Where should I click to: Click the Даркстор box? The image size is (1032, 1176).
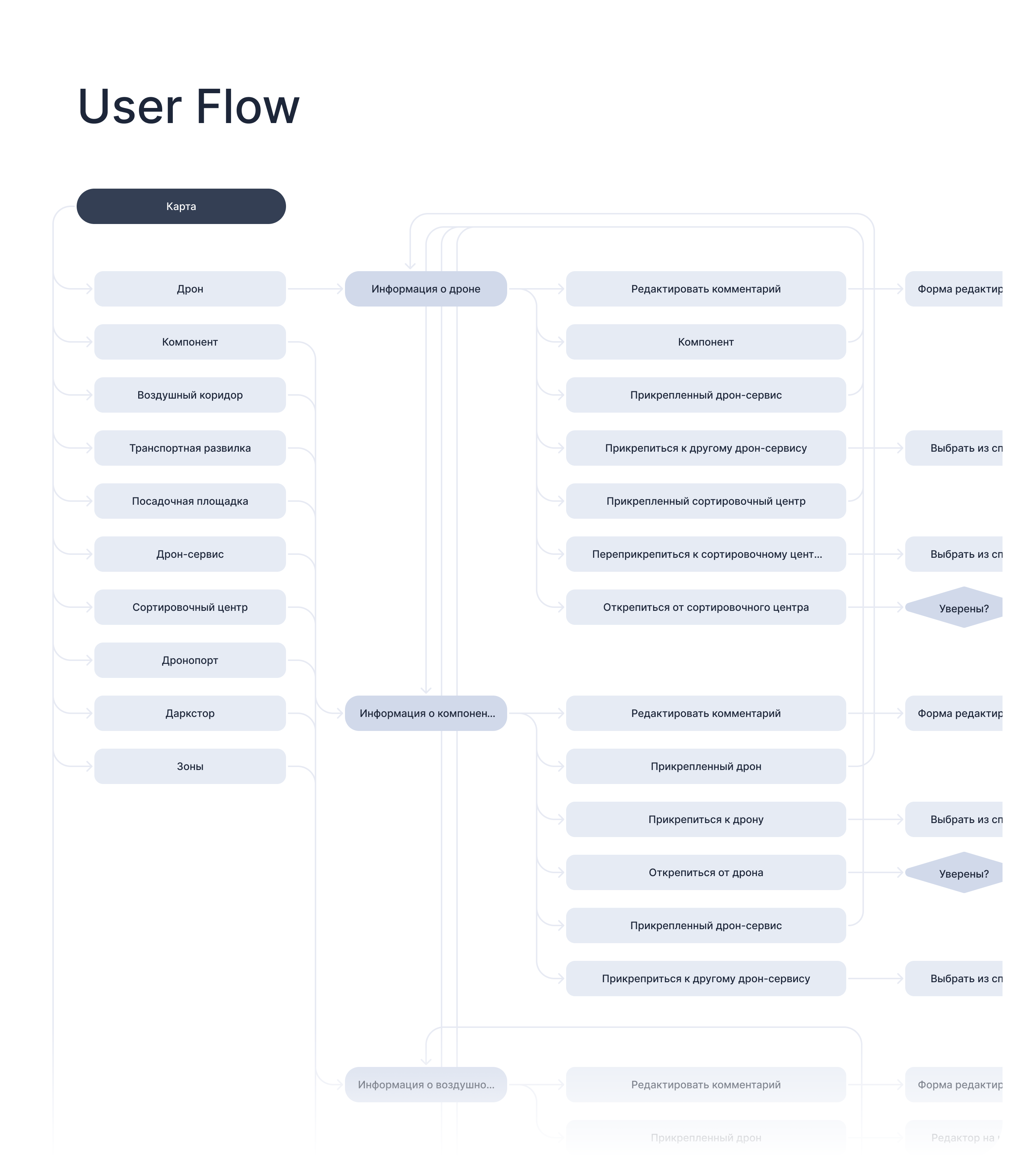(x=190, y=713)
